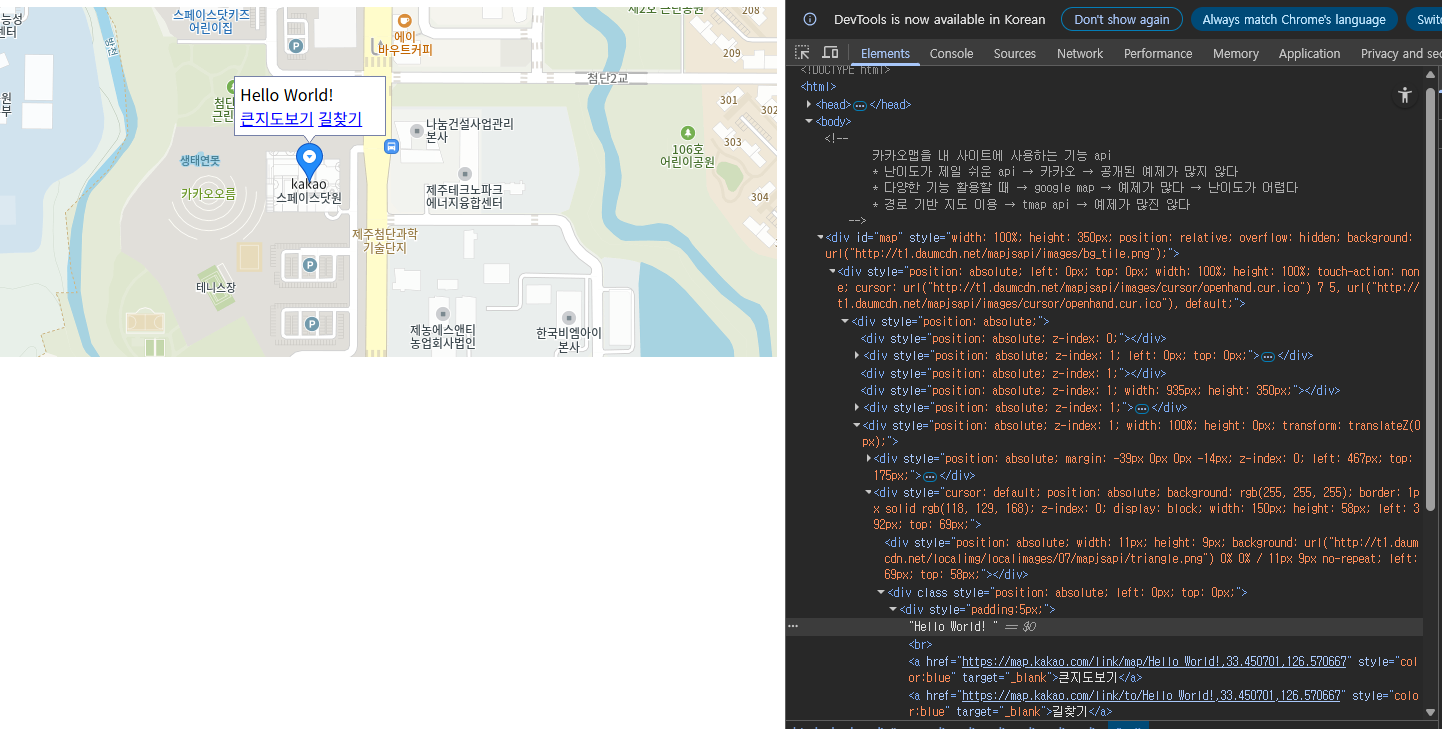Select the triangle.png div row
This screenshot has height=729, width=1442.
[x=1152, y=559]
